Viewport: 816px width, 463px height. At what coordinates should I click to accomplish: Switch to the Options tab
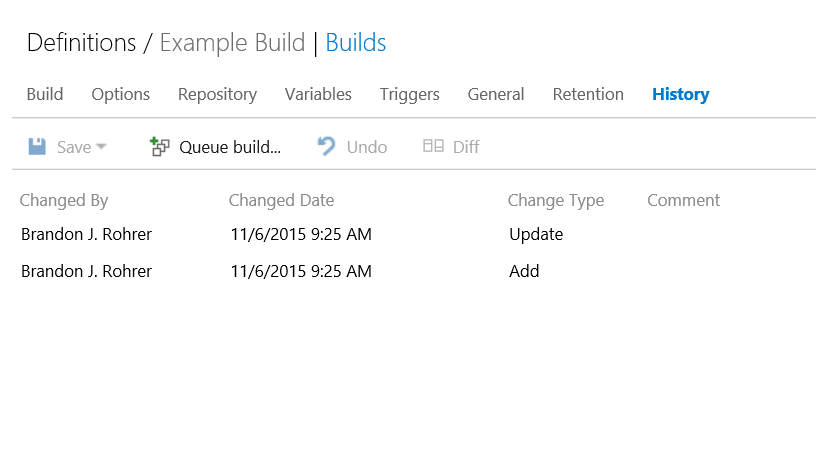[121, 94]
